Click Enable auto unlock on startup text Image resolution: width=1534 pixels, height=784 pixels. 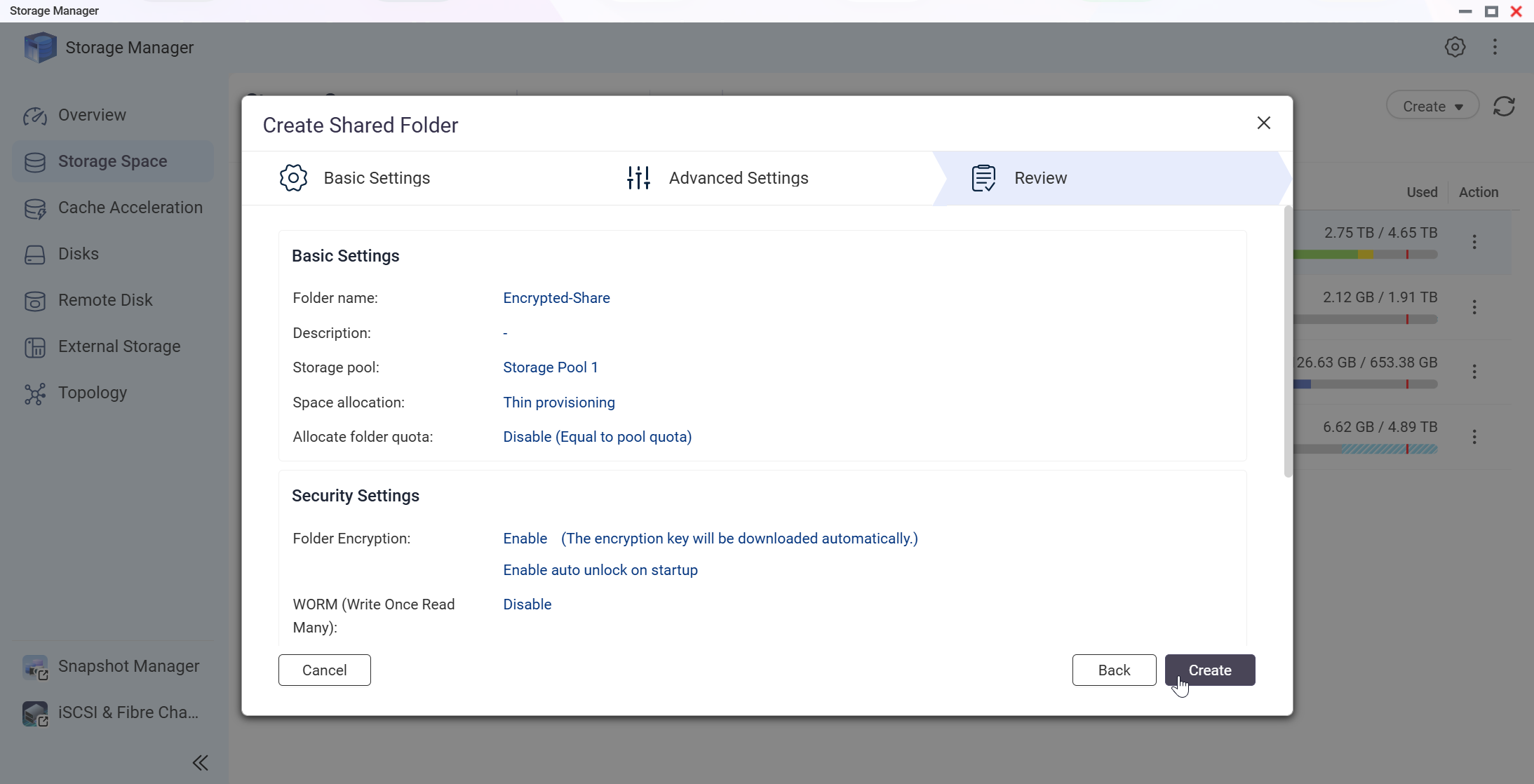600,570
